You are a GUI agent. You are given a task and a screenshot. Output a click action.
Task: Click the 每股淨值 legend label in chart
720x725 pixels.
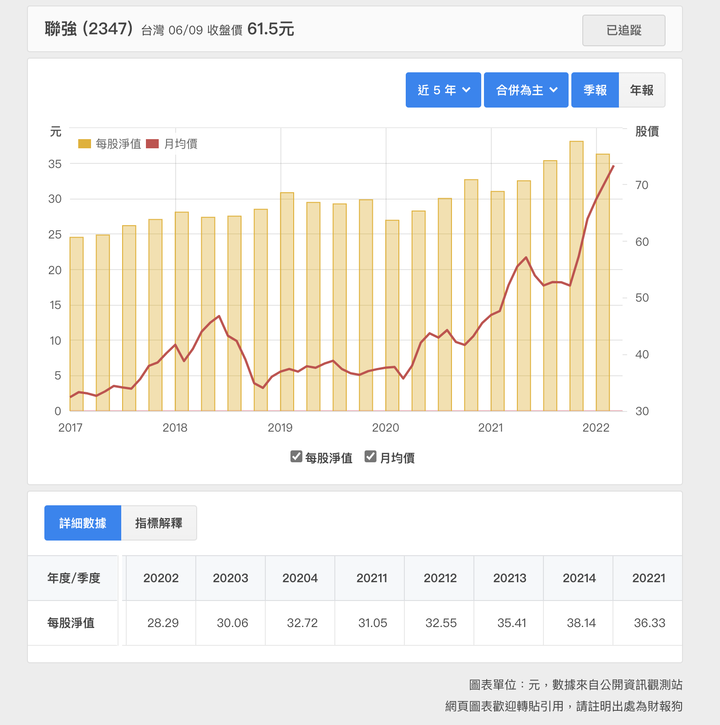click(x=118, y=144)
